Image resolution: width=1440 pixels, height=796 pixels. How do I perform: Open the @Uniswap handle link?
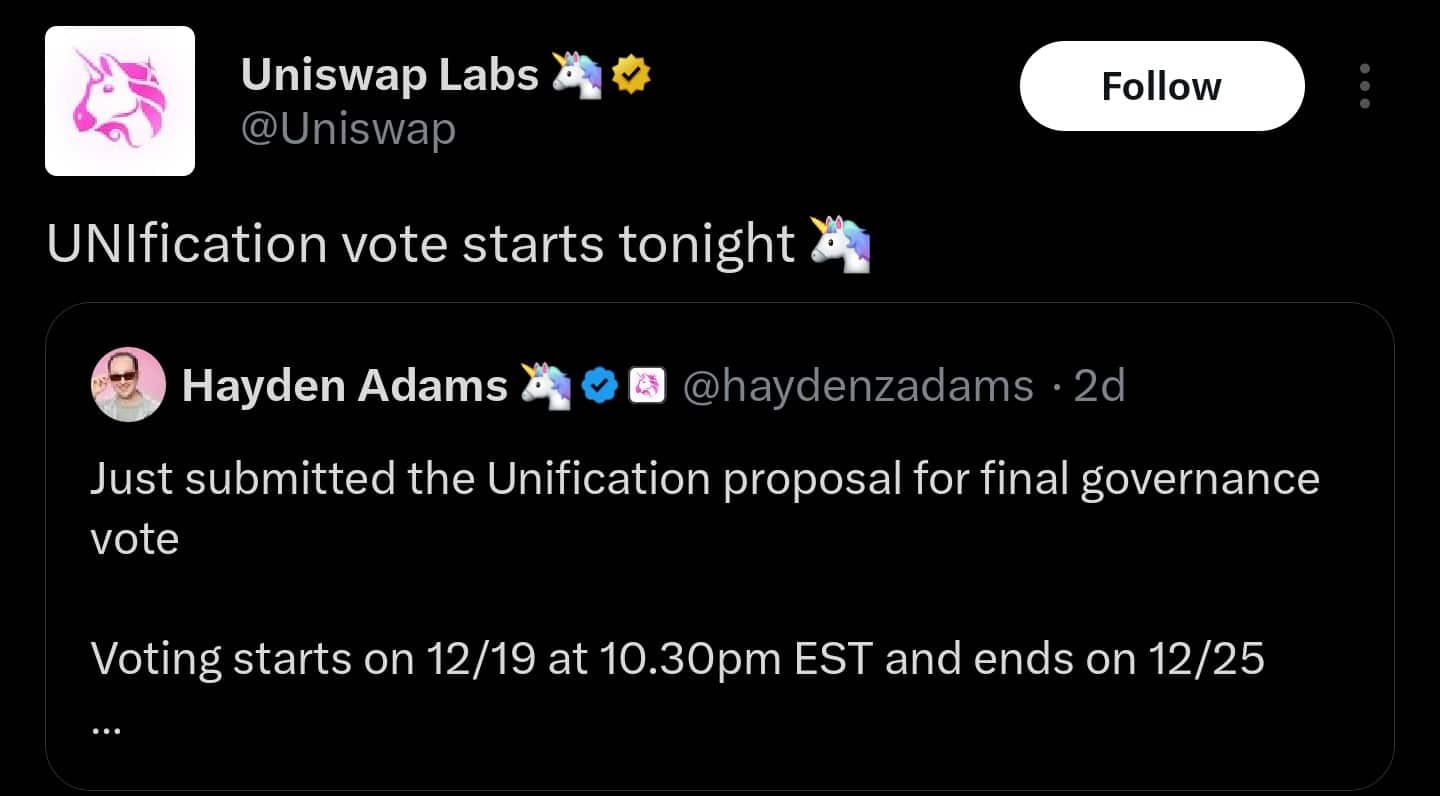pyautogui.click(x=348, y=129)
